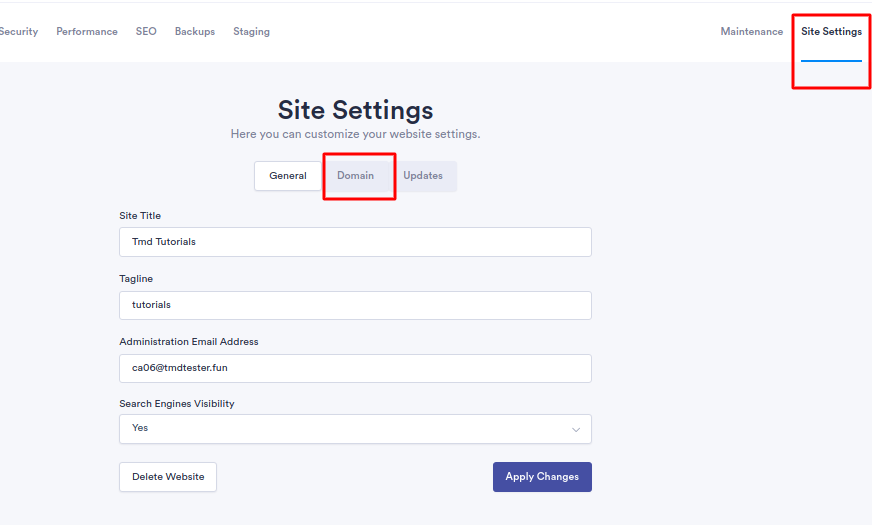The height and width of the screenshot is (525, 872).
Task: Select the General tab
Action: (x=288, y=176)
